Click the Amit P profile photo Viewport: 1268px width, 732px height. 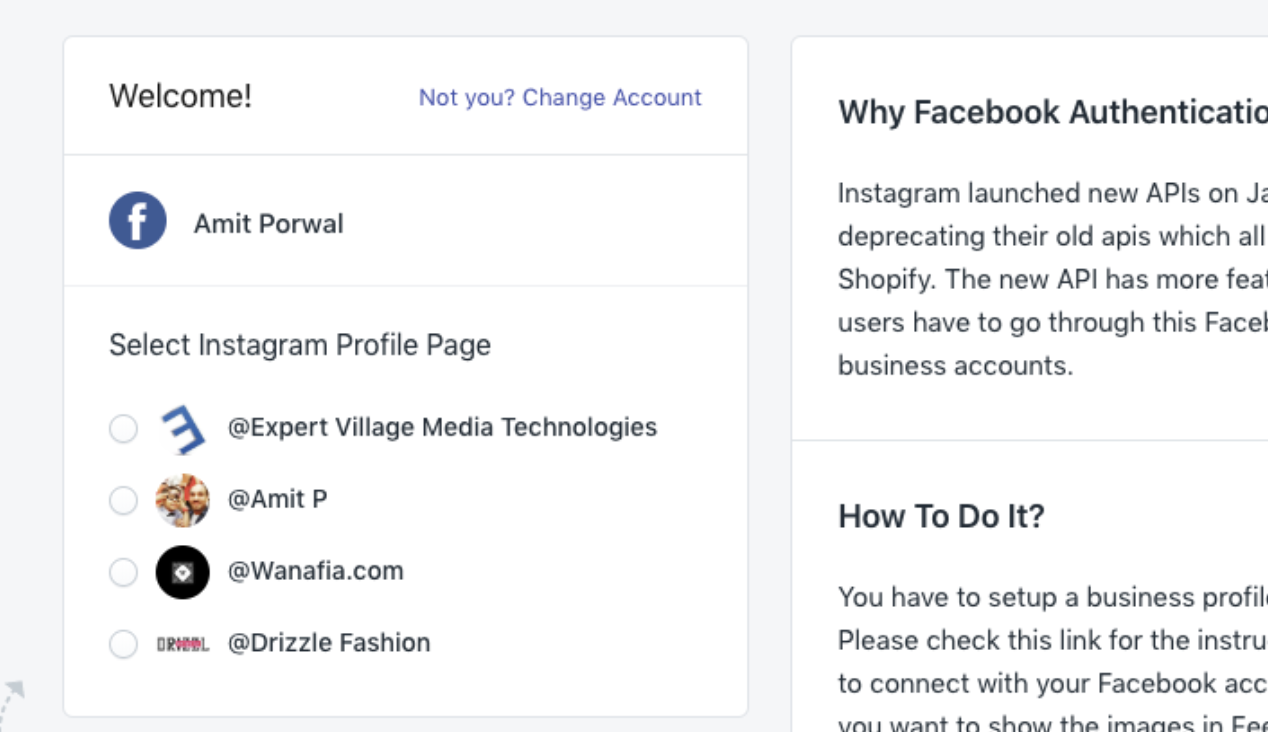183,500
